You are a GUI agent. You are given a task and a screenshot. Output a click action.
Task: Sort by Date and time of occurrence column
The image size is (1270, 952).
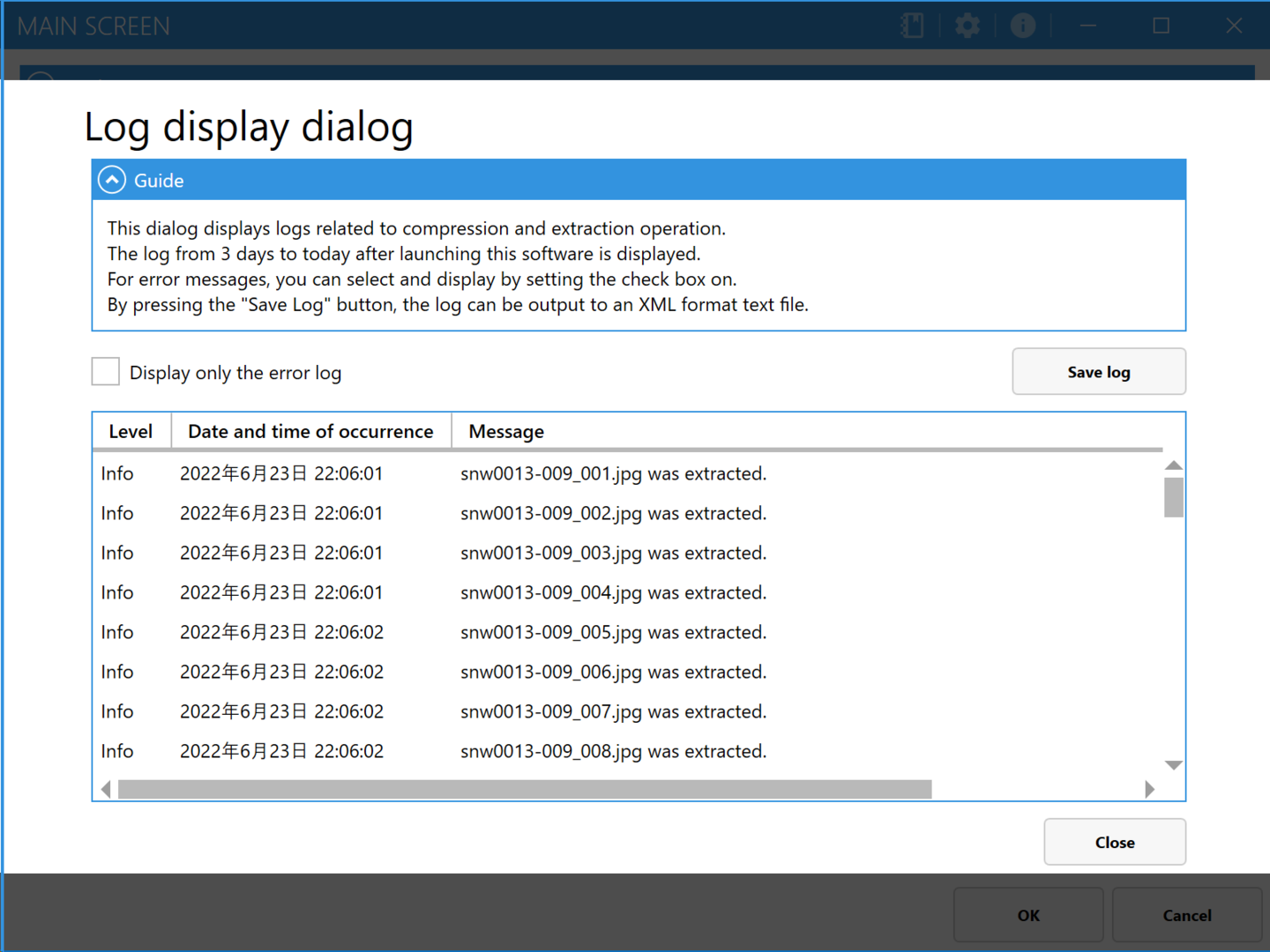click(310, 432)
